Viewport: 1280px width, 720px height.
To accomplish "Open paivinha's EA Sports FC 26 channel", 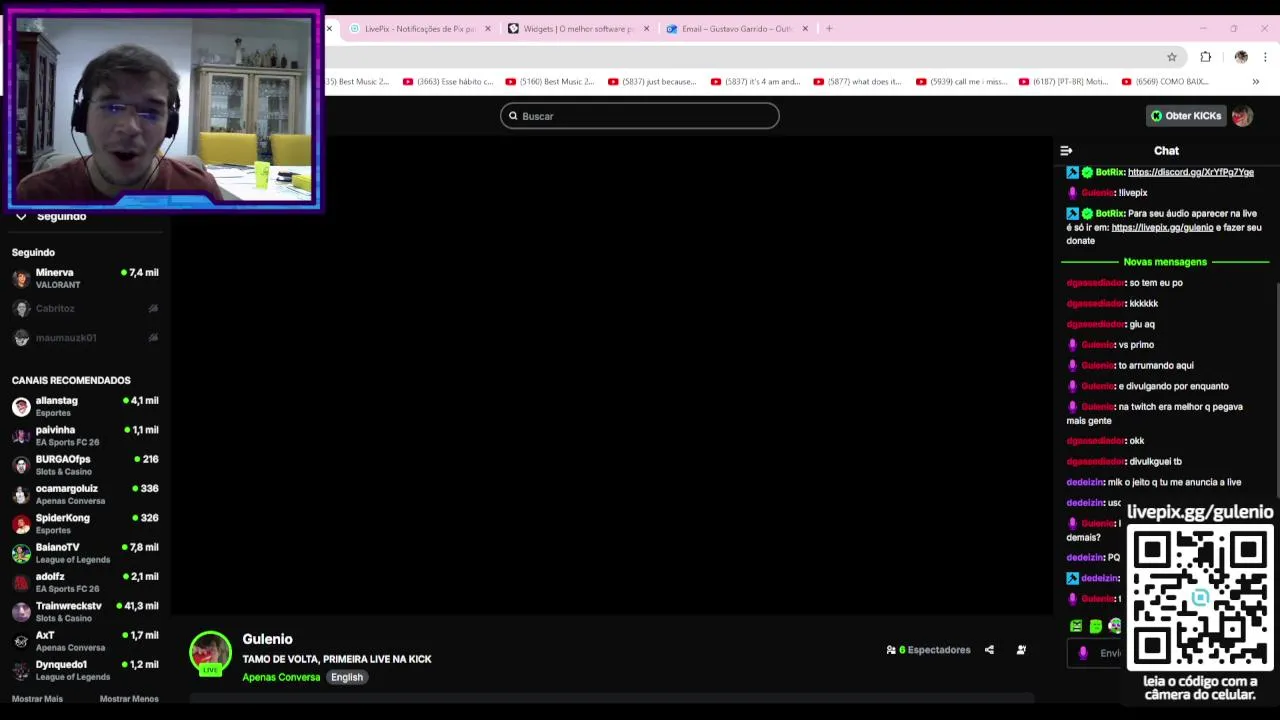I will pyautogui.click(x=85, y=435).
